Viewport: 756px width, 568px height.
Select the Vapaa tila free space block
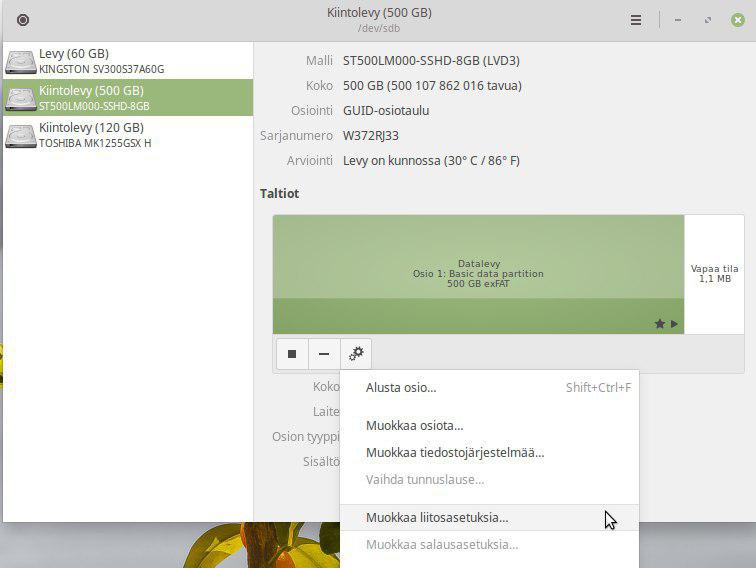pyautogui.click(x=714, y=273)
